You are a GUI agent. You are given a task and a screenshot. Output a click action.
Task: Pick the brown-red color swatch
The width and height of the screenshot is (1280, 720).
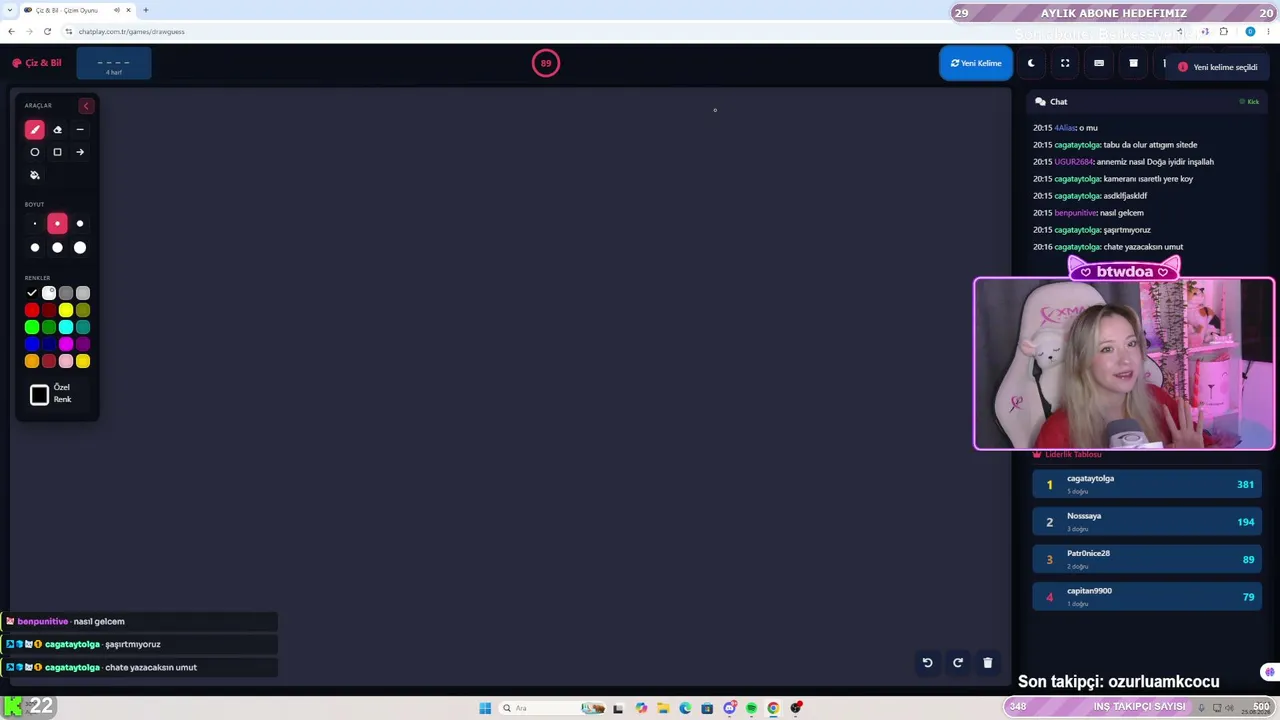tap(49, 361)
